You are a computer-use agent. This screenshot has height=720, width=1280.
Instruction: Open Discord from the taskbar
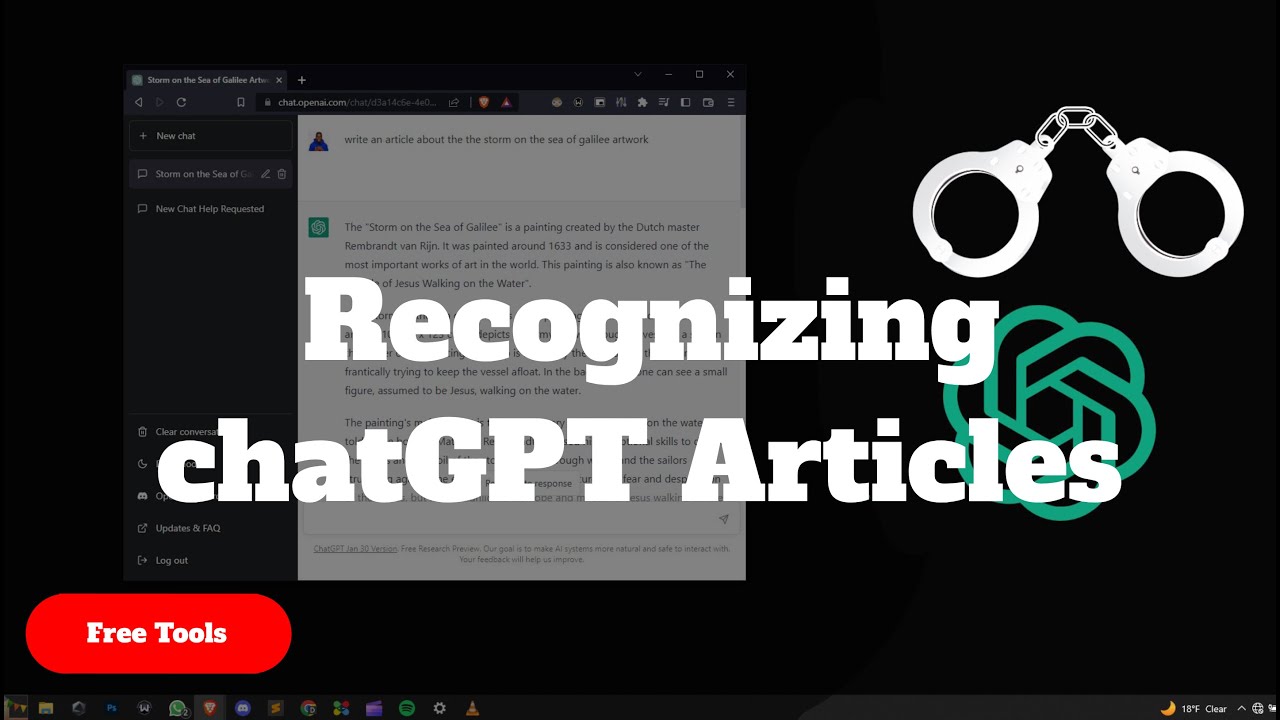click(243, 708)
